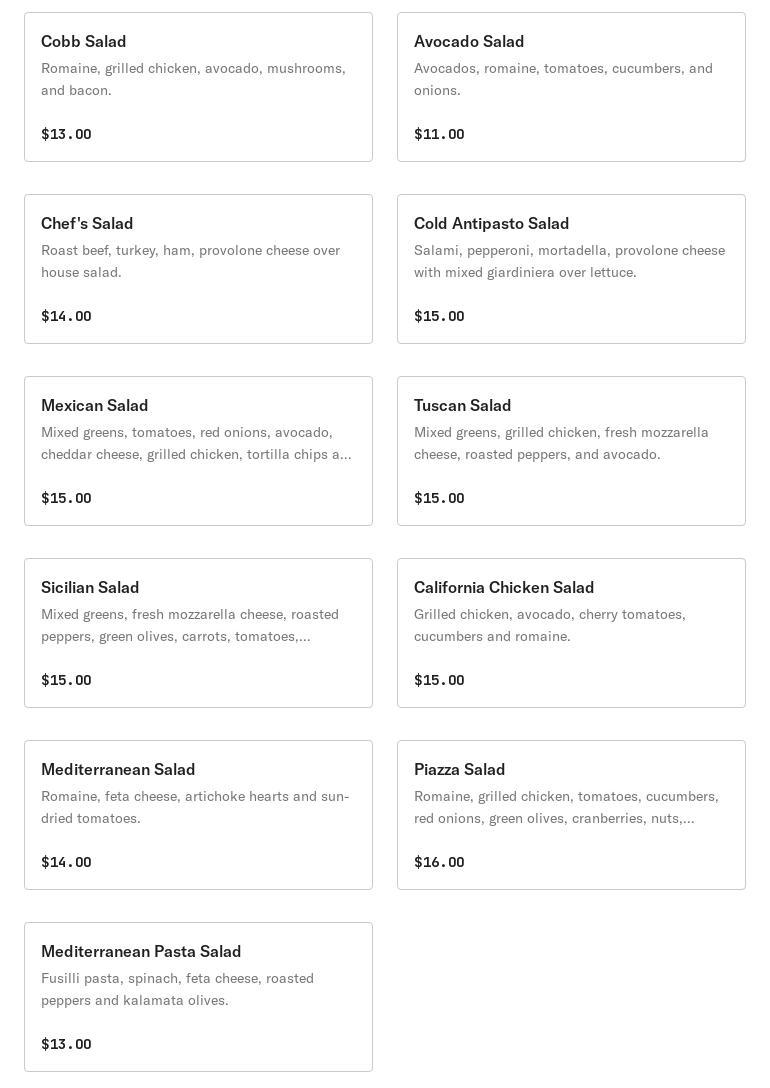Click the Mediterranean Pasta Salad description text

pos(177,989)
